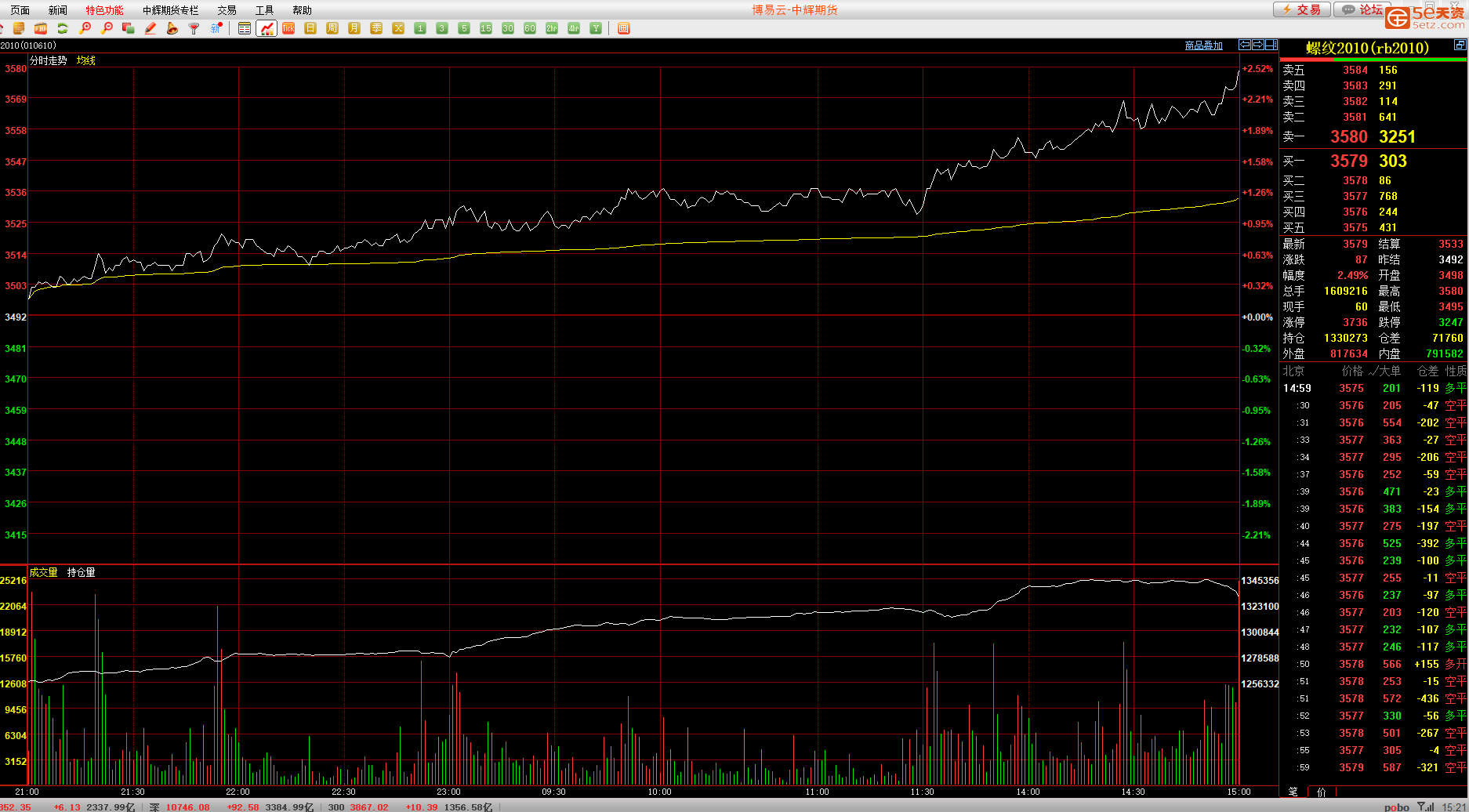Select the quarterly 季 K-line period
The height and width of the screenshot is (812, 1469).
pos(376,28)
